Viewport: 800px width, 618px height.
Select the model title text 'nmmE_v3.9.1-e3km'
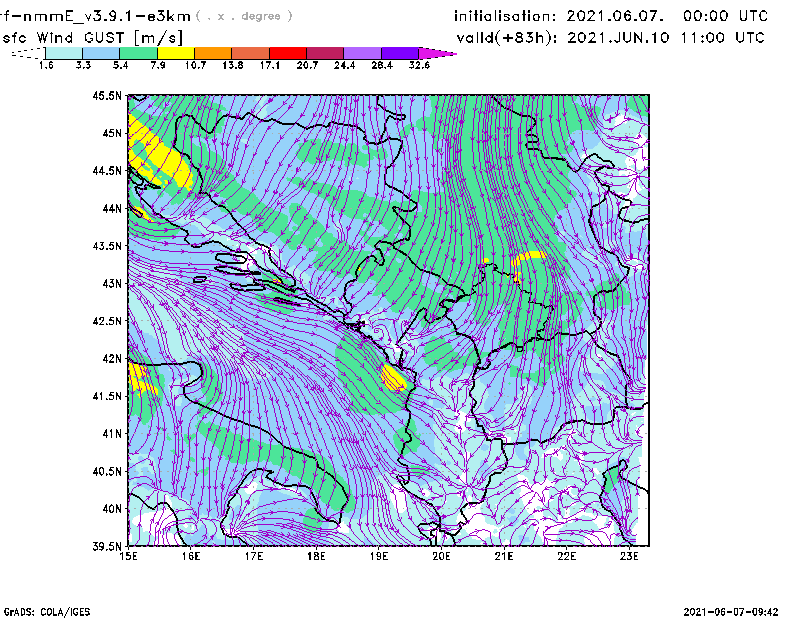107,16
